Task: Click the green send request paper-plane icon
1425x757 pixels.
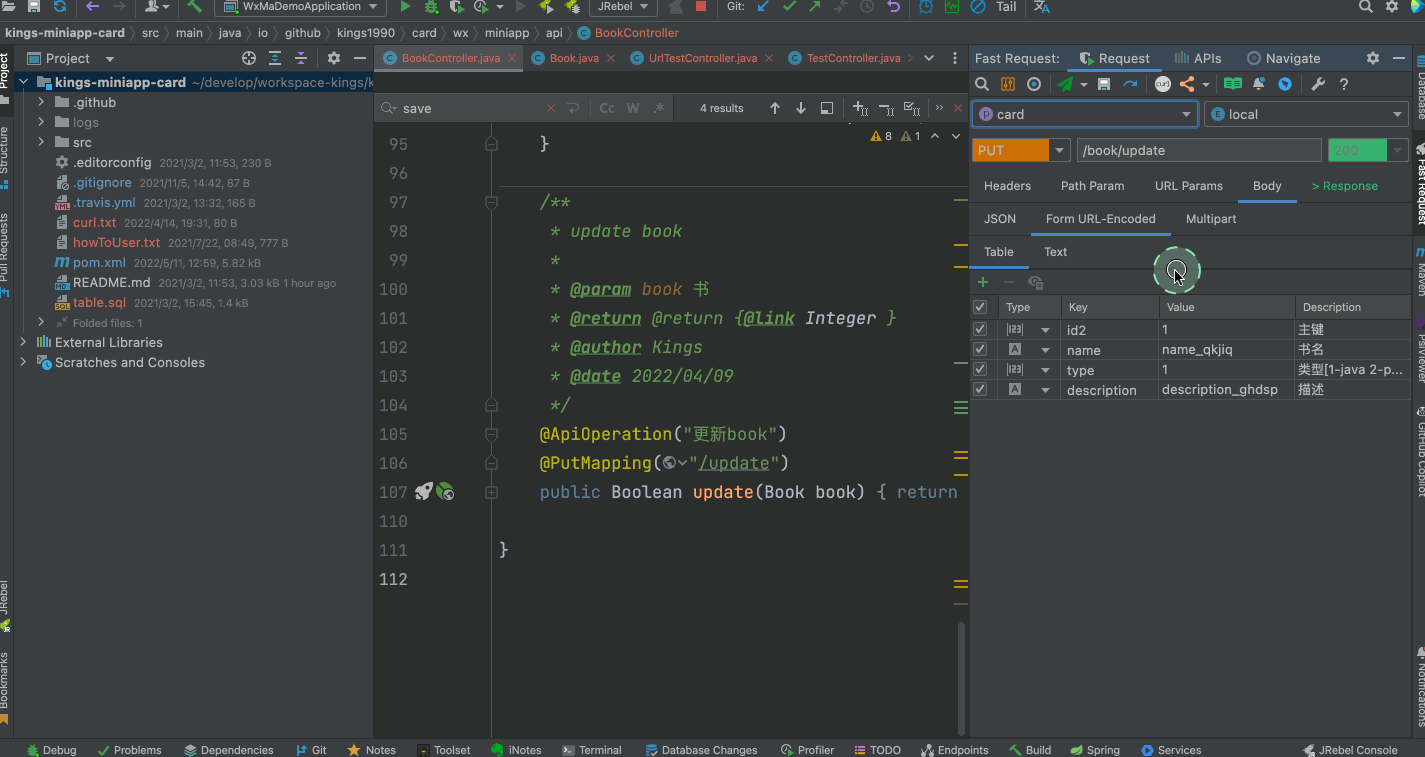Action: tap(1066, 85)
